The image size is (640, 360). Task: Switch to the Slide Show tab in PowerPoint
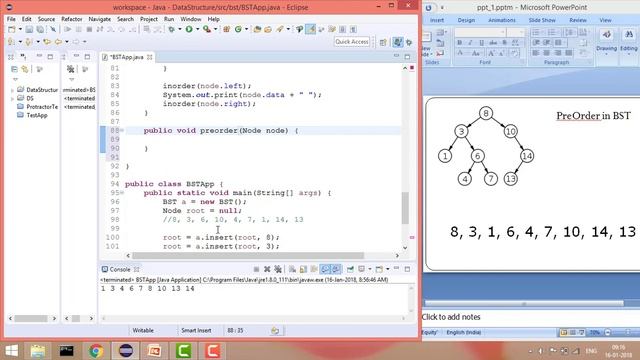pos(542,20)
